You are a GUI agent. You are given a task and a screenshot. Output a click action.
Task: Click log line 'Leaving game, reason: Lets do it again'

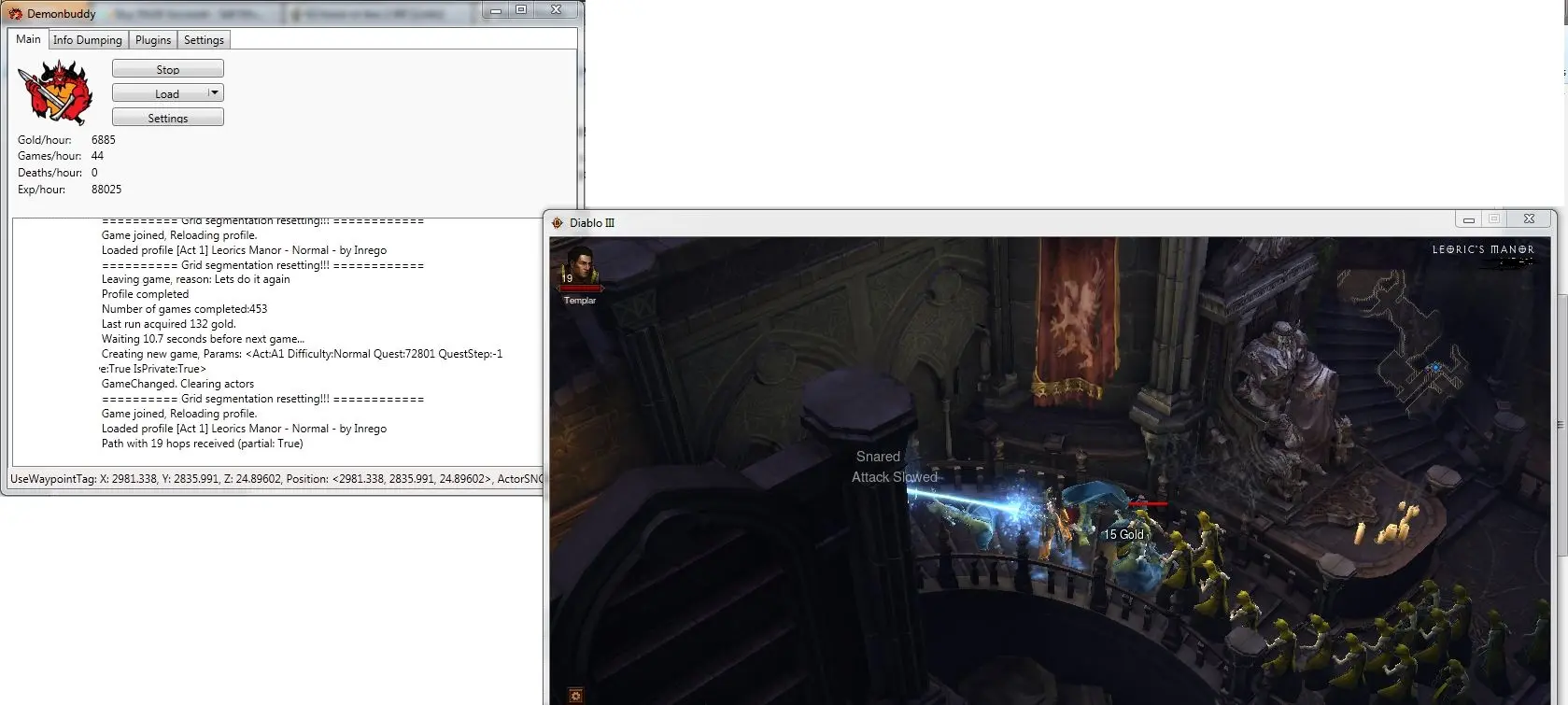195,279
